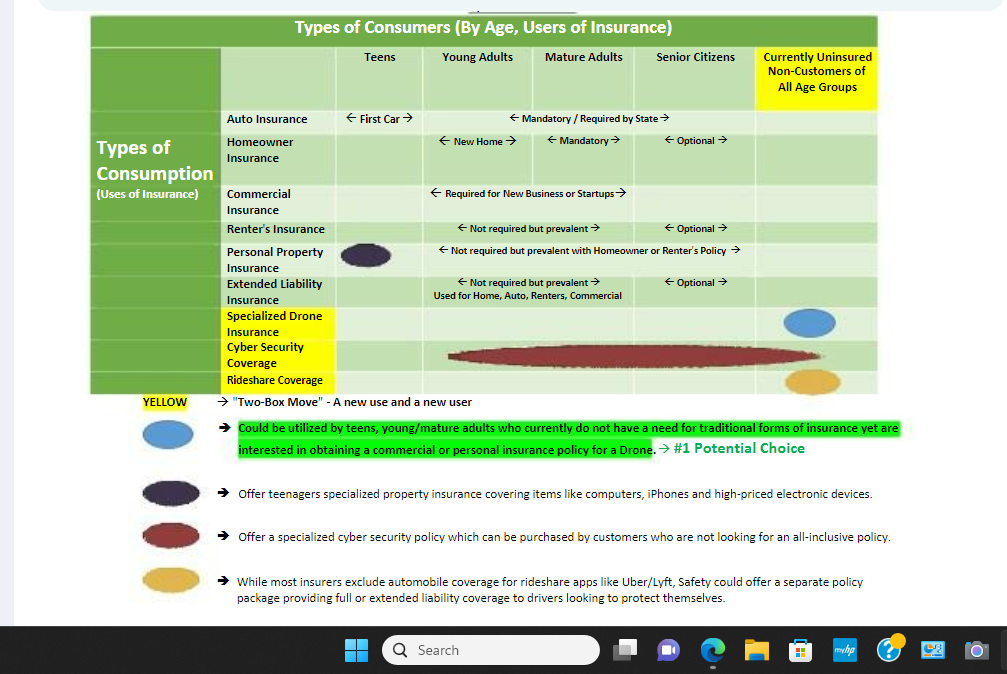Click the yellow Specialized Drone Insurance cell

pos(277,323)
